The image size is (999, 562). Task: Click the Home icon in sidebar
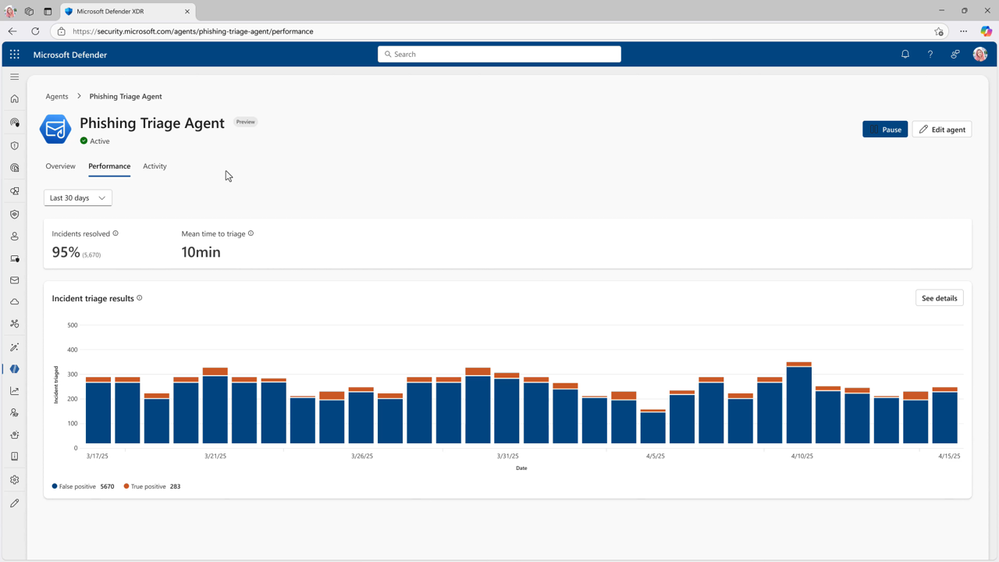[15, 99]
